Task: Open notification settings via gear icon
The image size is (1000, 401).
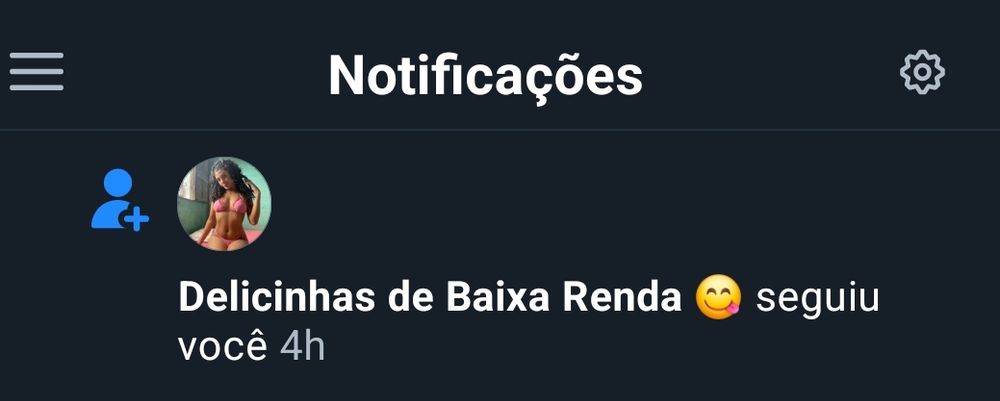Action: (922, 73)
